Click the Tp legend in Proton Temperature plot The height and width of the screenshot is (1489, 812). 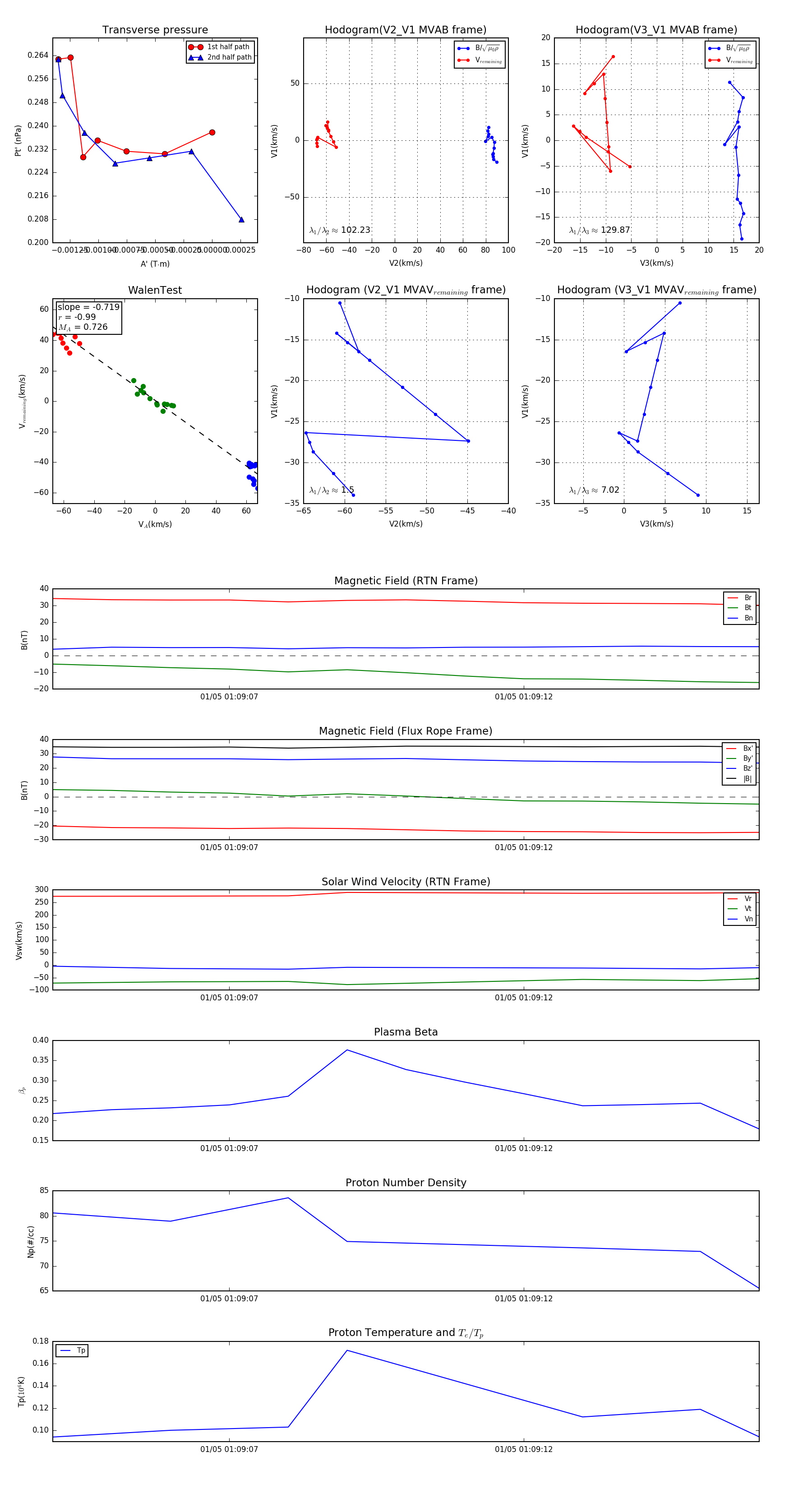(72, 1351)
